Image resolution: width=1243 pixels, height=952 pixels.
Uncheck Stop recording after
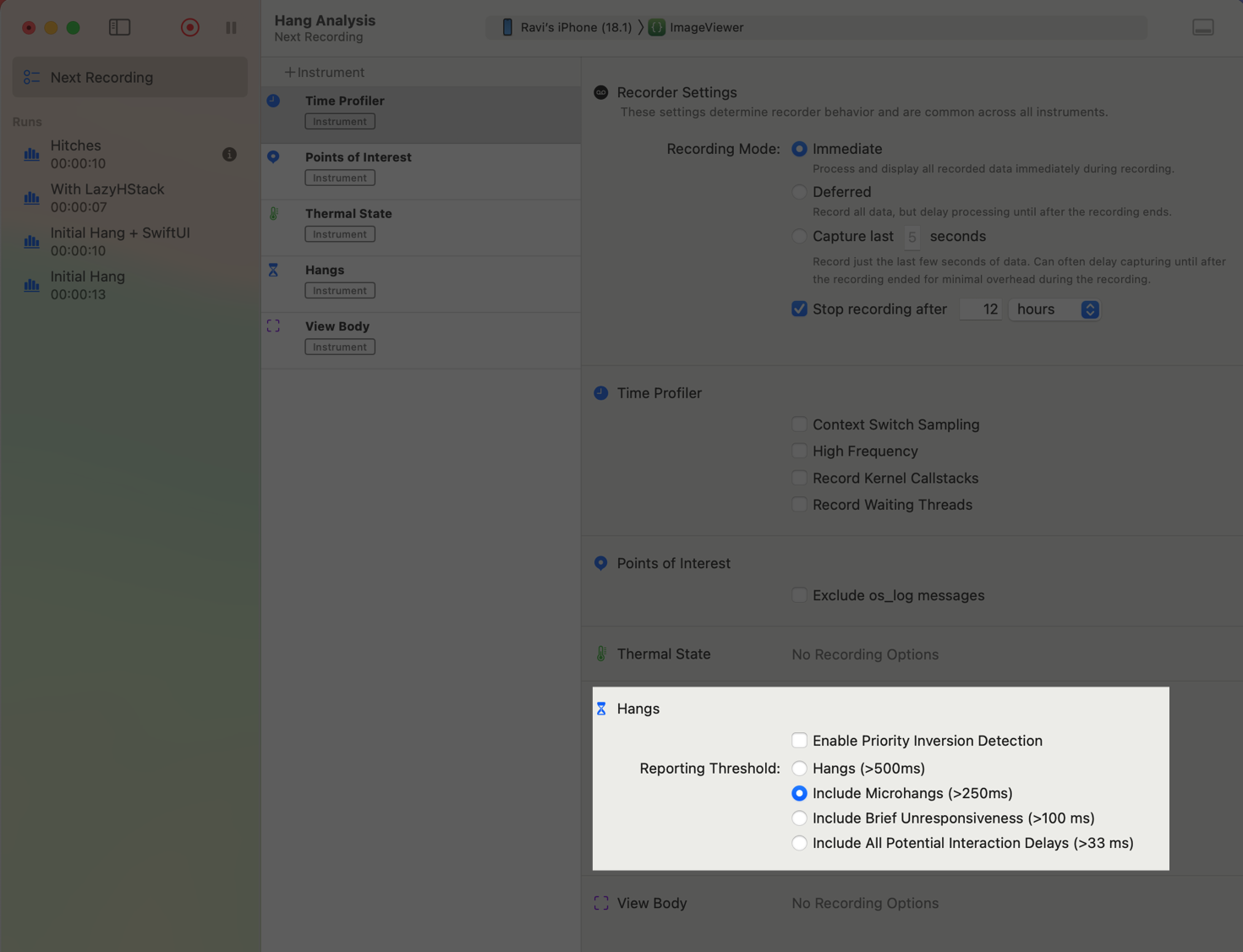click(799, 309)
